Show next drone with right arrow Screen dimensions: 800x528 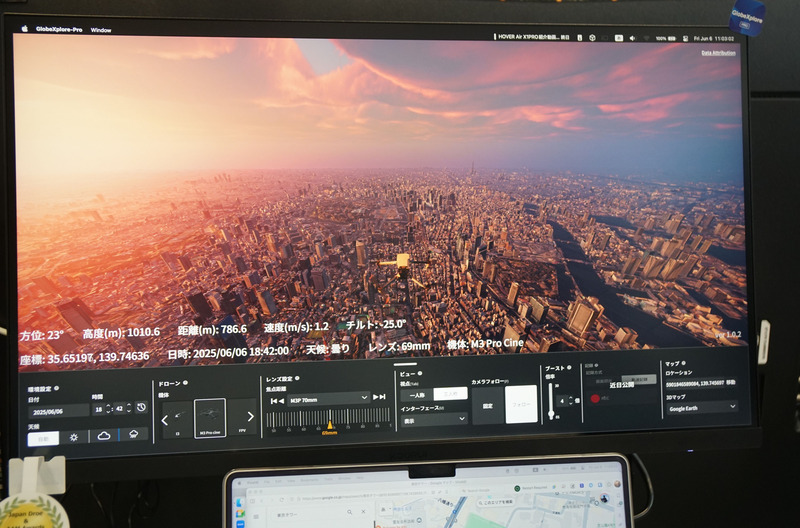250,418
